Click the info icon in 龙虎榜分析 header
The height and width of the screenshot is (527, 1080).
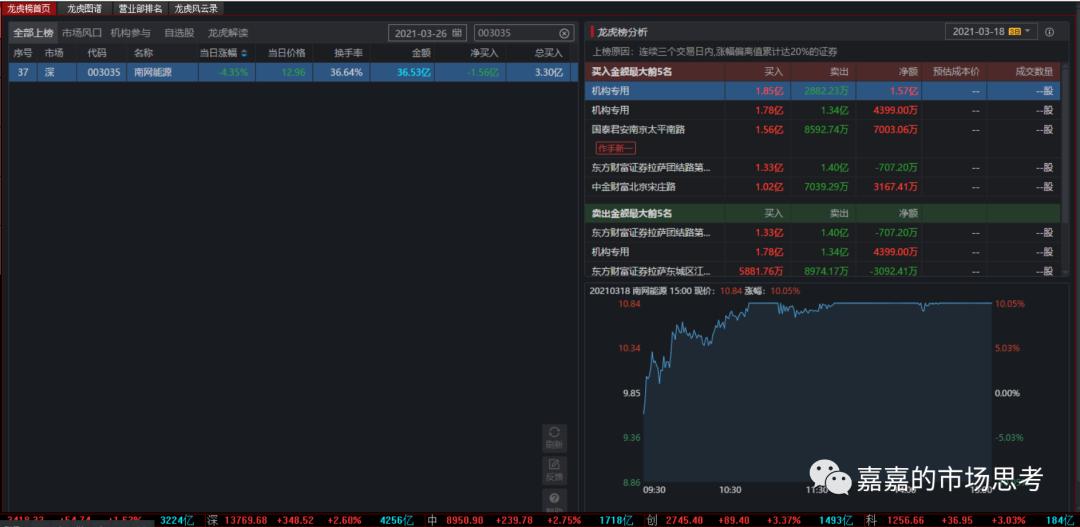pyautogui.click(x=1050, y=32)
